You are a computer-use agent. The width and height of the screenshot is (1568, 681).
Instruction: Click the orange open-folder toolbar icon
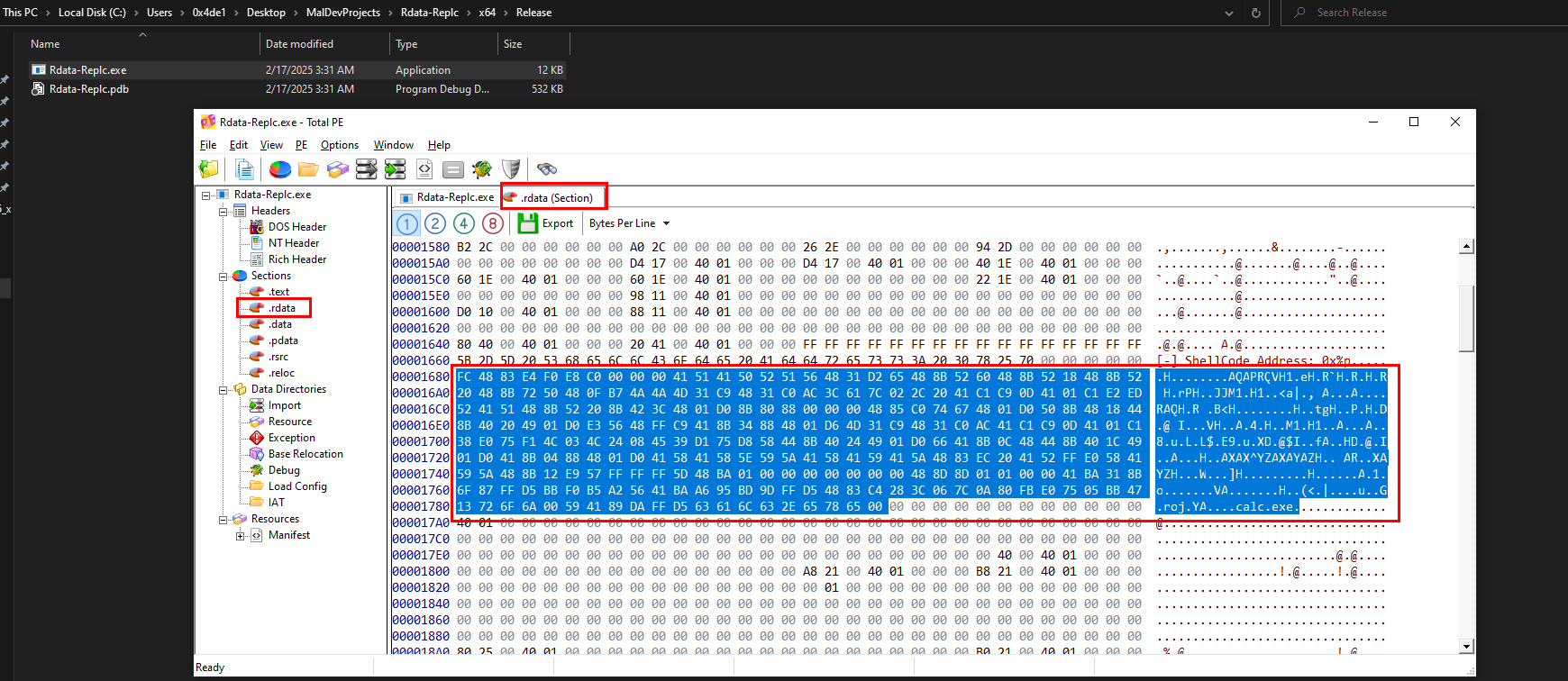pos(308,168)
